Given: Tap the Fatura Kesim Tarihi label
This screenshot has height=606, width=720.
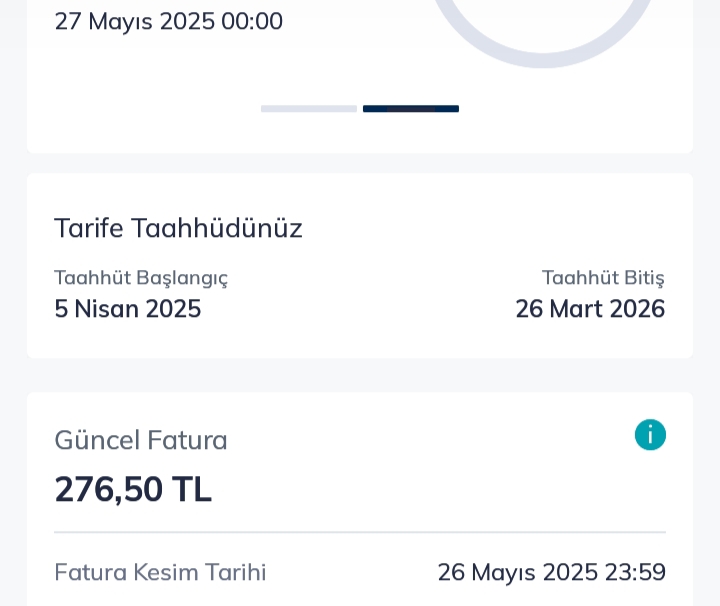Looking at the screenshot, I should [x=160, y=572].
